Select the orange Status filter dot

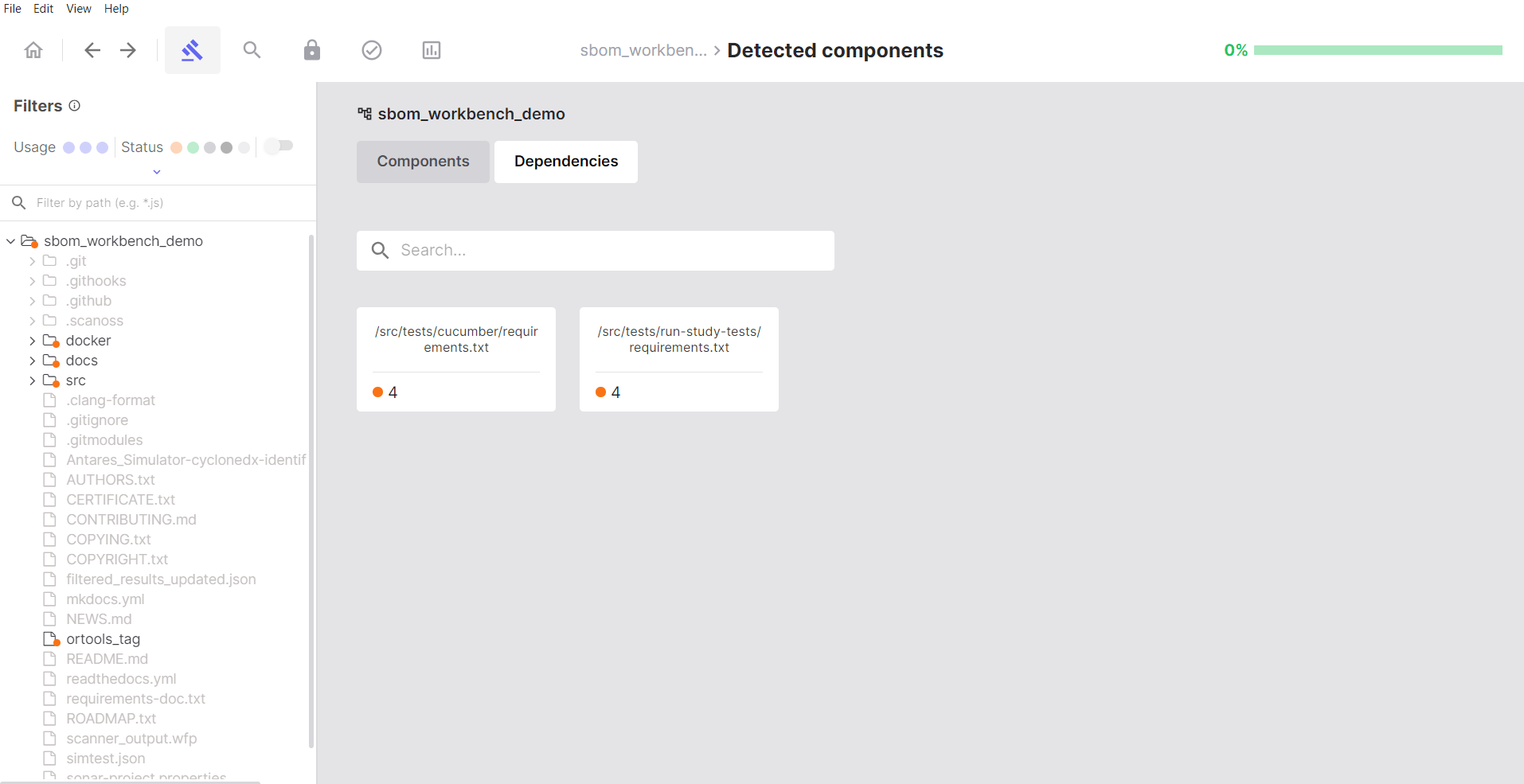click(176, 147)
